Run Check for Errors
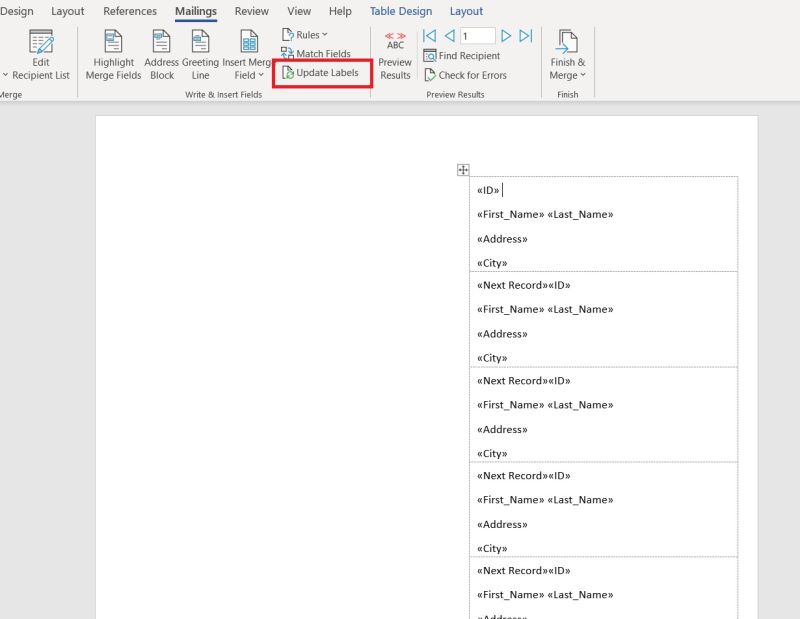Viewport: 800px width, 619px height. coord(466,74)
